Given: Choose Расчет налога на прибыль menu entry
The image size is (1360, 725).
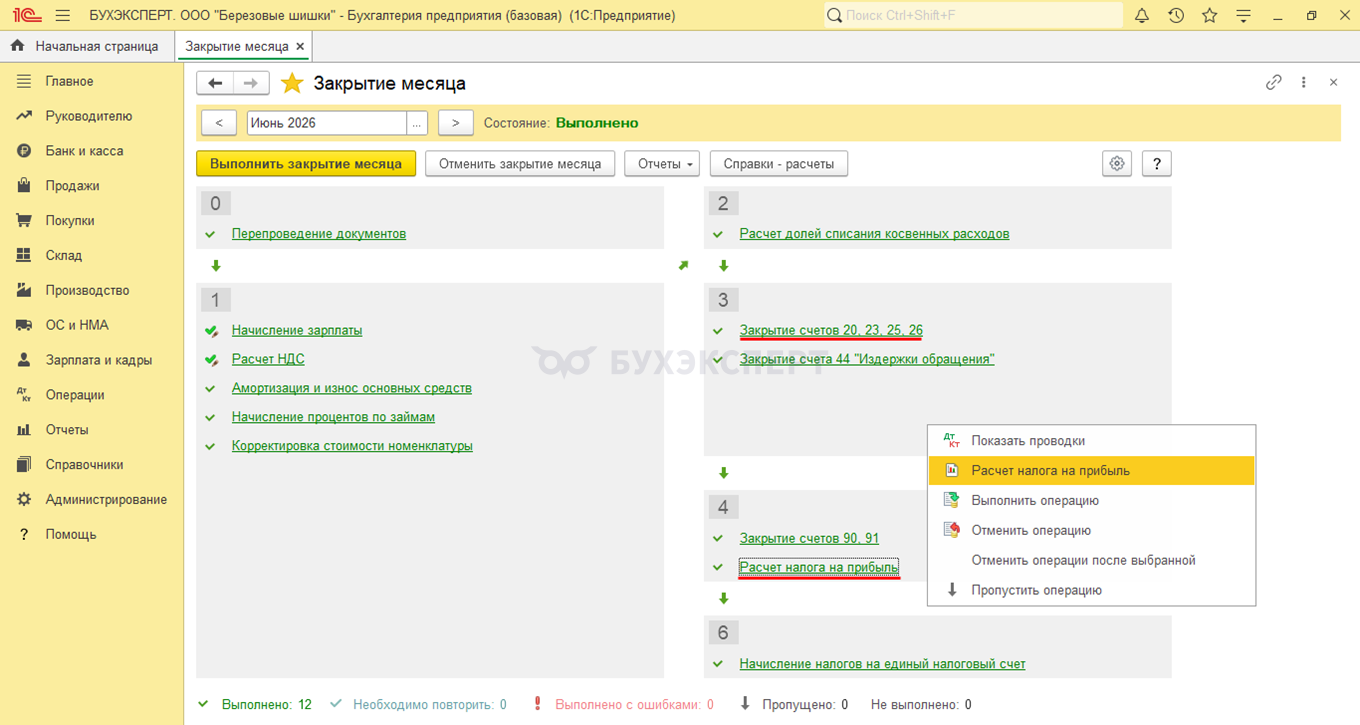Looking at the screenshot, I should coord(1091,471).
